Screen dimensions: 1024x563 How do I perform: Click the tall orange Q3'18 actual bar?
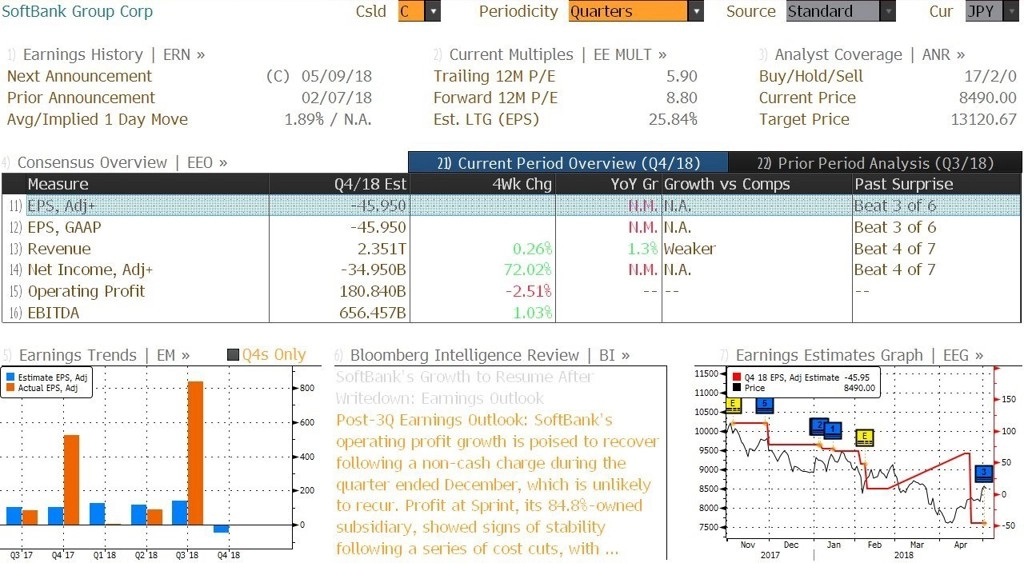pos(195,453)
